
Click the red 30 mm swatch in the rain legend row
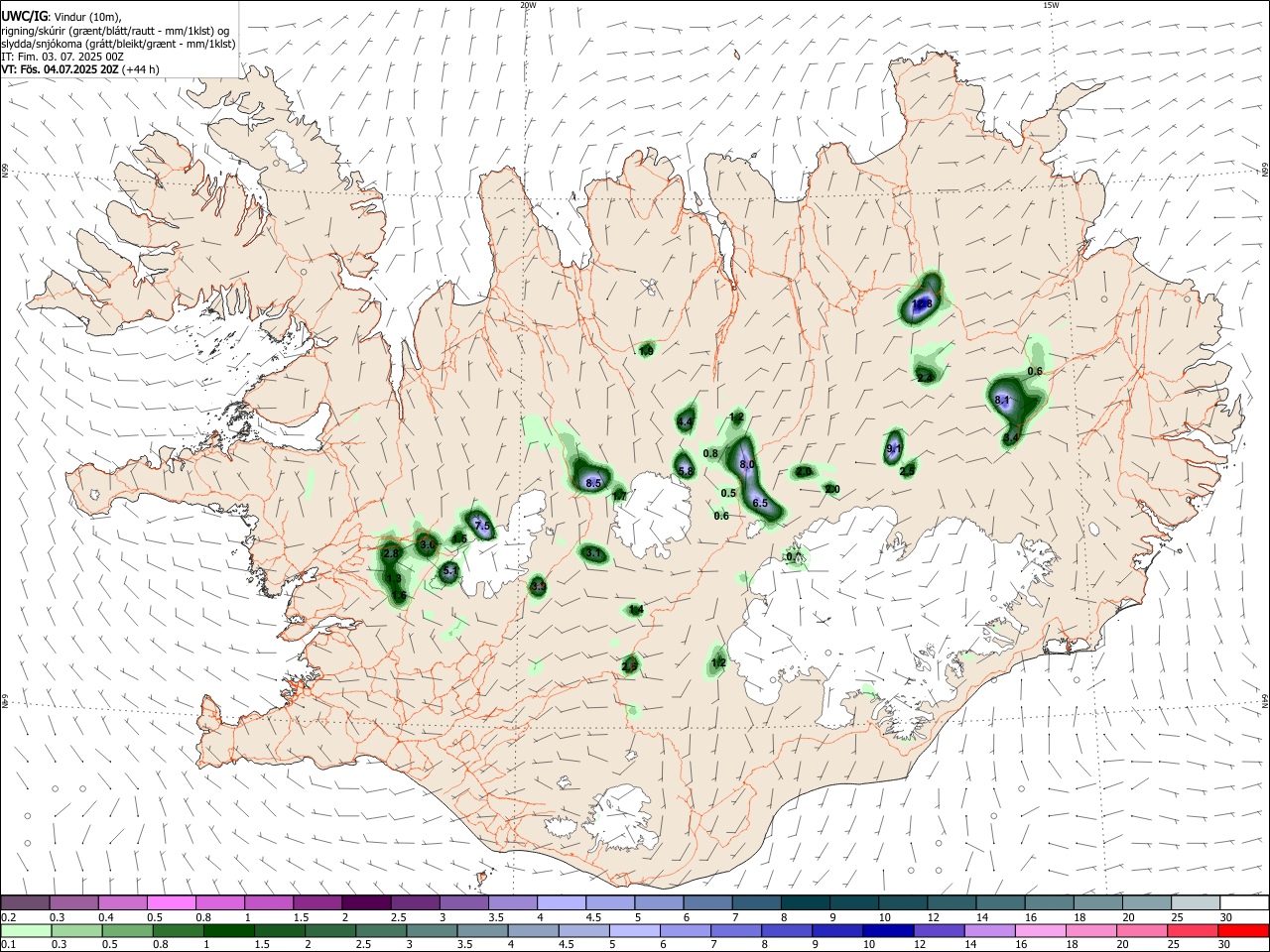point(1244,930)
